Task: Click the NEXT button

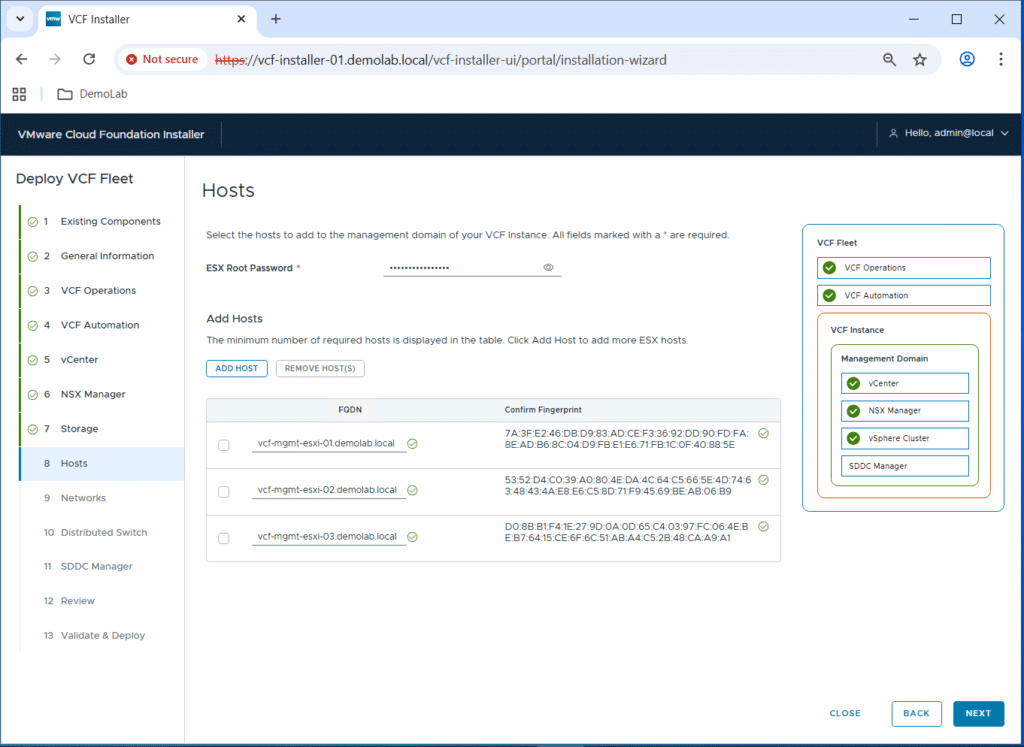Action: tap(977, 713)
